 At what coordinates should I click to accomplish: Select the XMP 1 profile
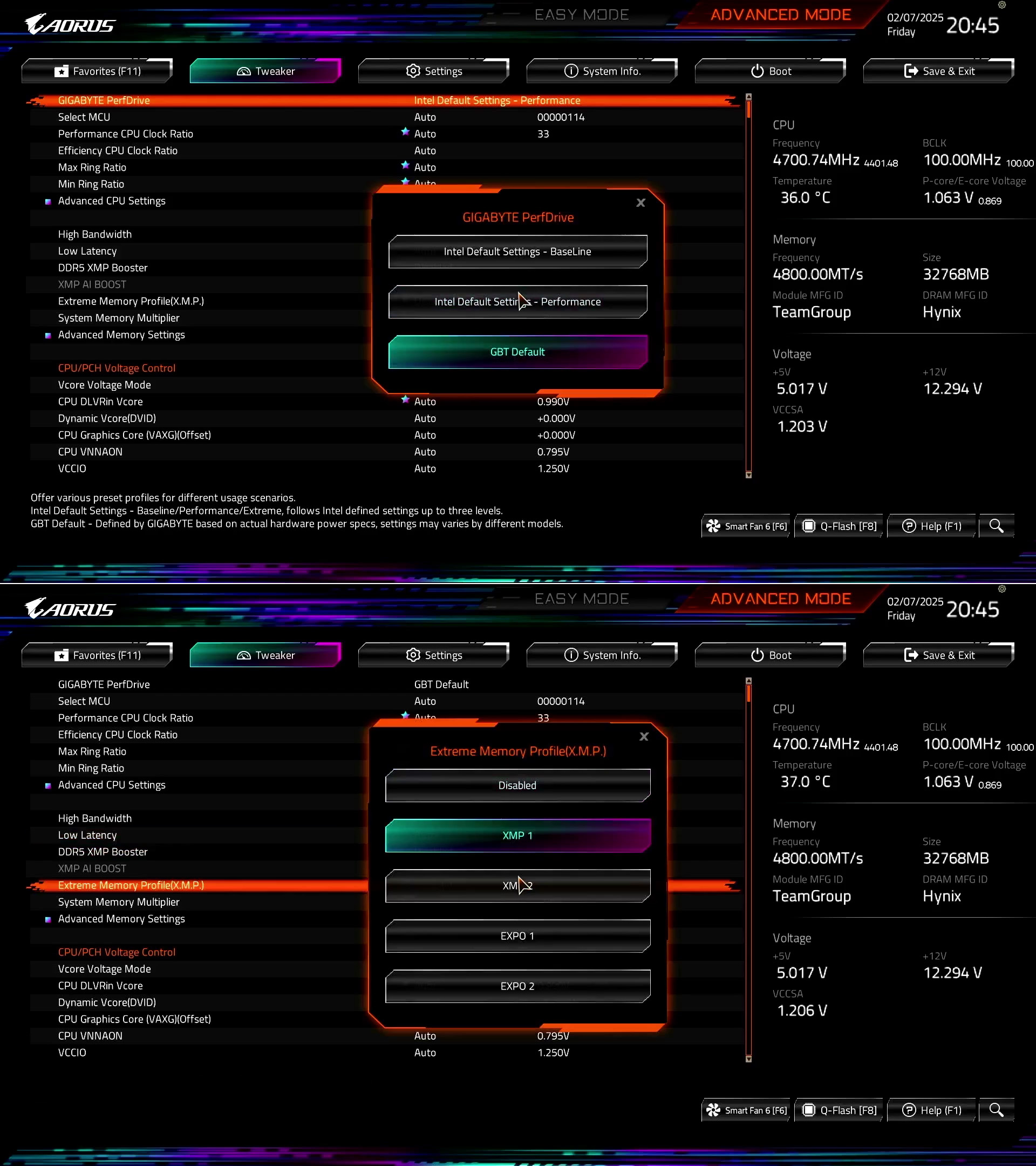pos(517,836)
